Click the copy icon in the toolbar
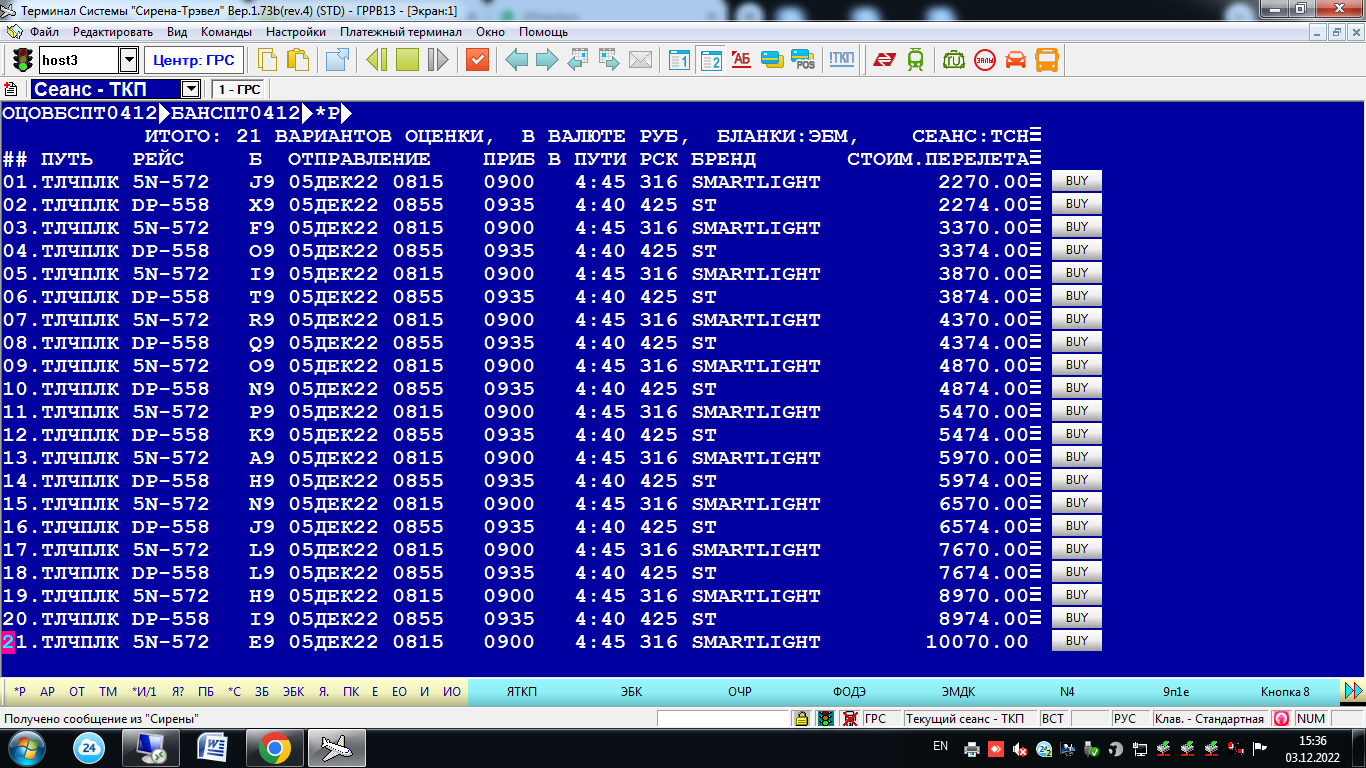The width and height of the screenshot is (1366, 768). (268, 60)
